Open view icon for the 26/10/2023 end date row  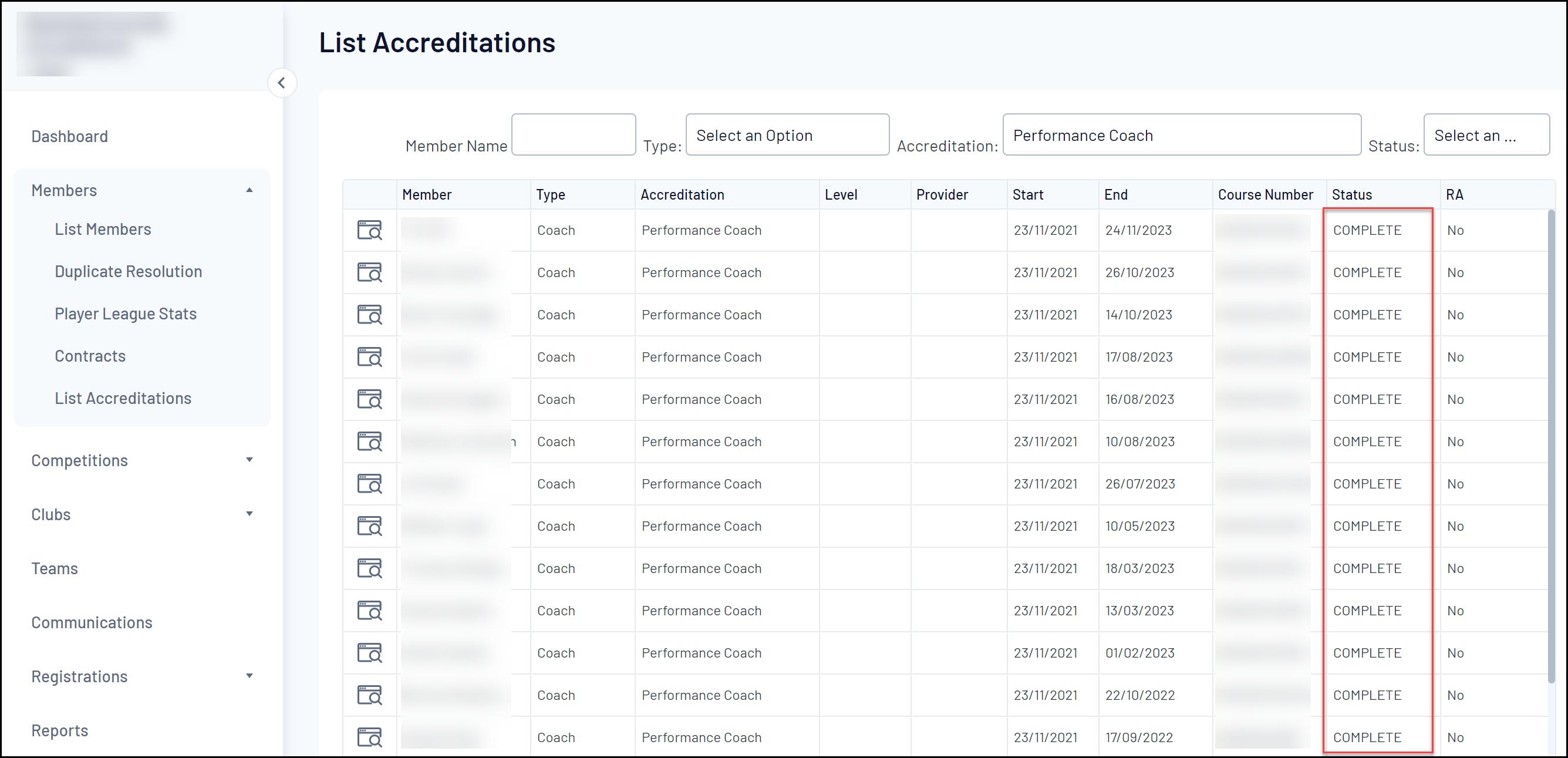[x=369, y=272]
